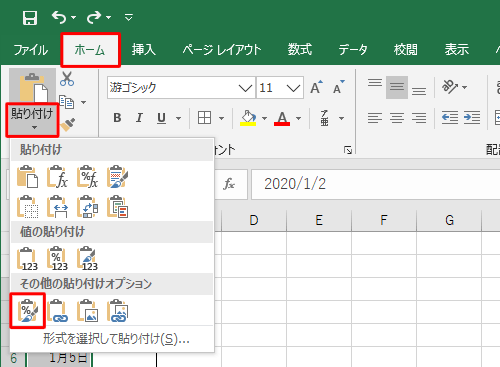Choose Keep Source Column Widths paste
The width and height of the screenshot is (500, 367).
click(x=57, y=207)
